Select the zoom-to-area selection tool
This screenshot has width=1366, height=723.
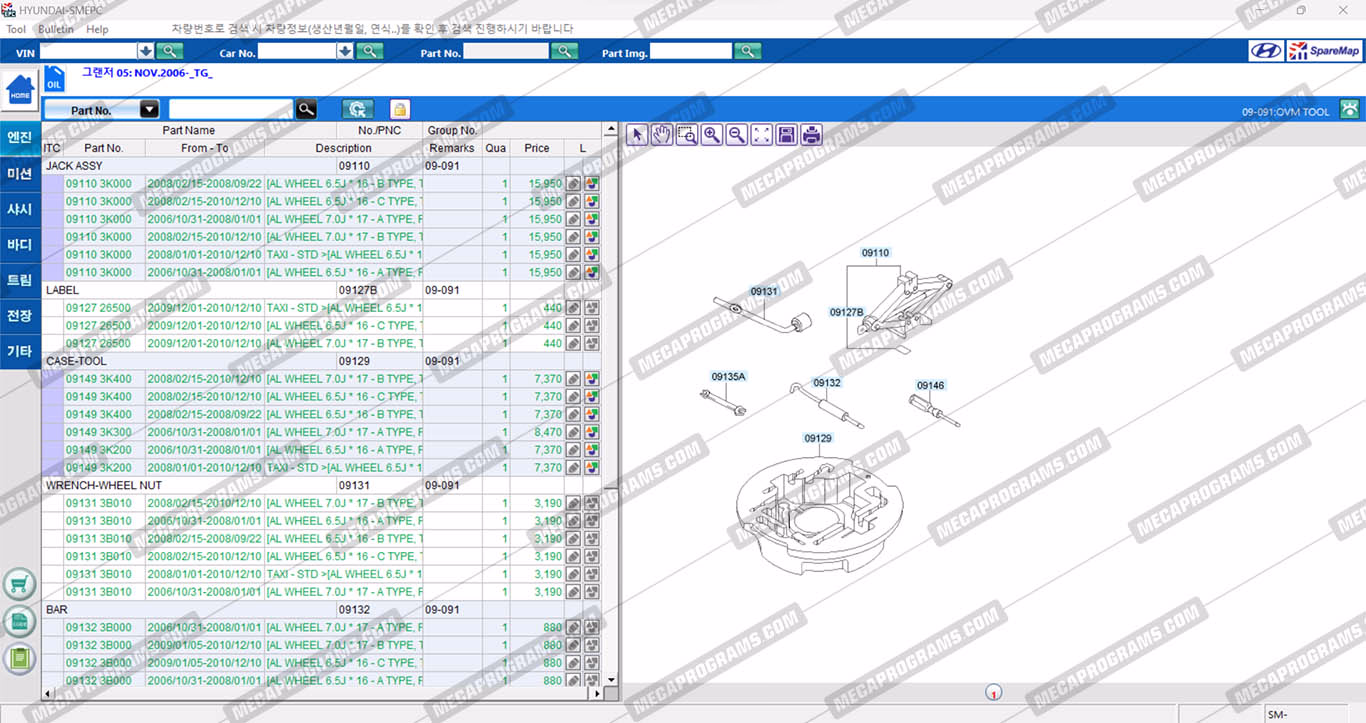click(x=687, y=135)
